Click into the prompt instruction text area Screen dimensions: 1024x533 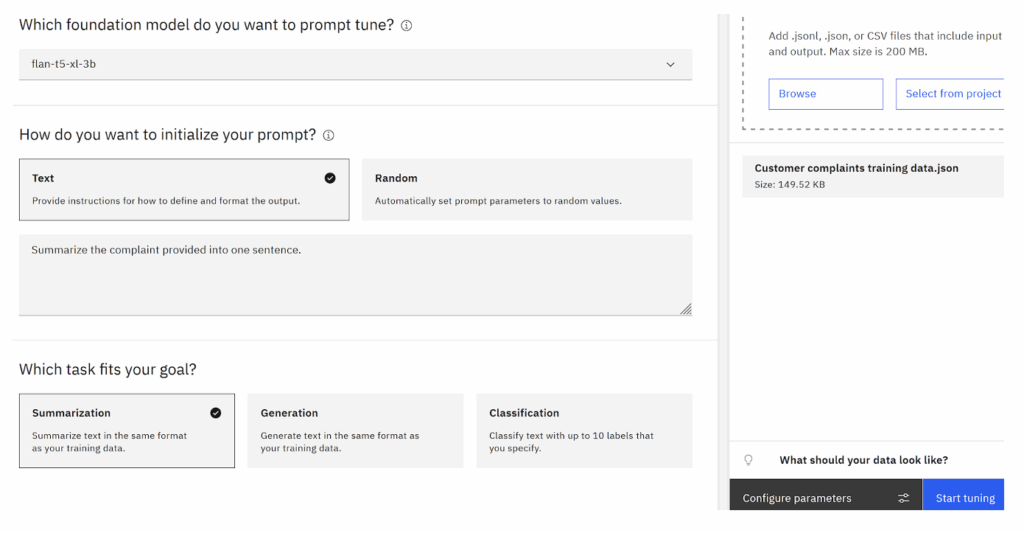pyautogui.click(x=355, y=275)
